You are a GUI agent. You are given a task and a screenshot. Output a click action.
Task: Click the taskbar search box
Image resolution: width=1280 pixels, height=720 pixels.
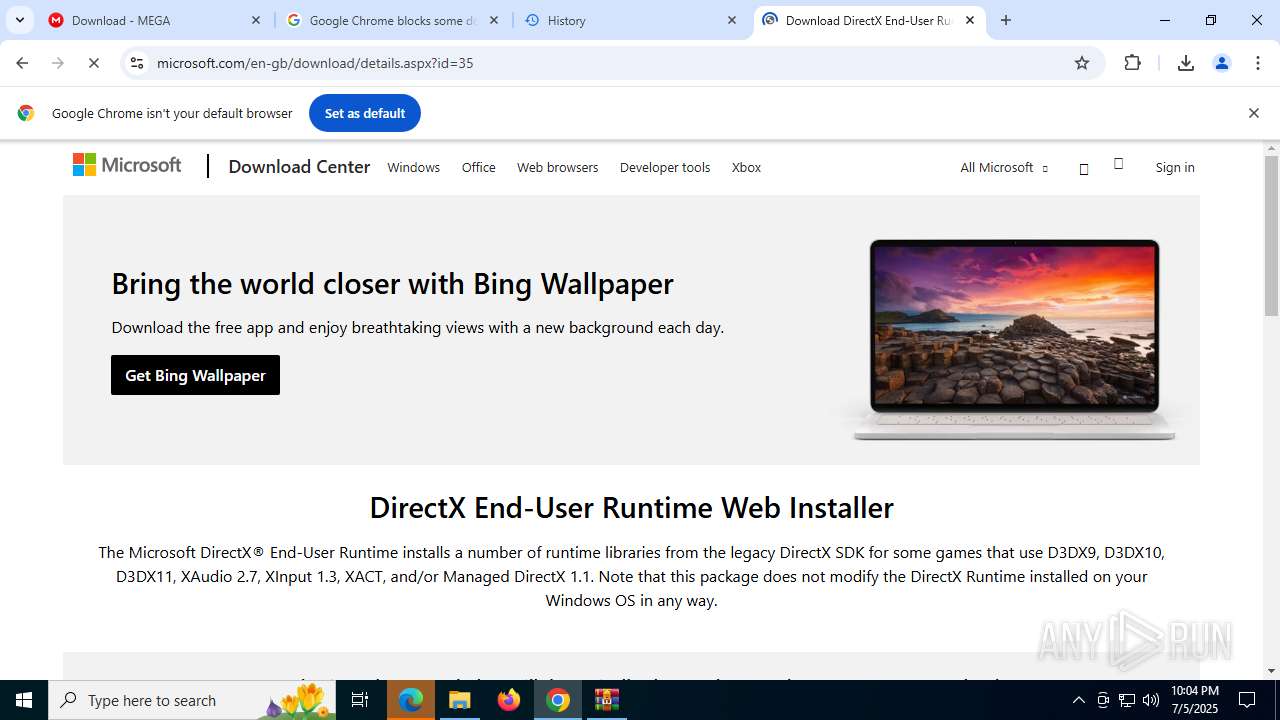click(192, 700)
